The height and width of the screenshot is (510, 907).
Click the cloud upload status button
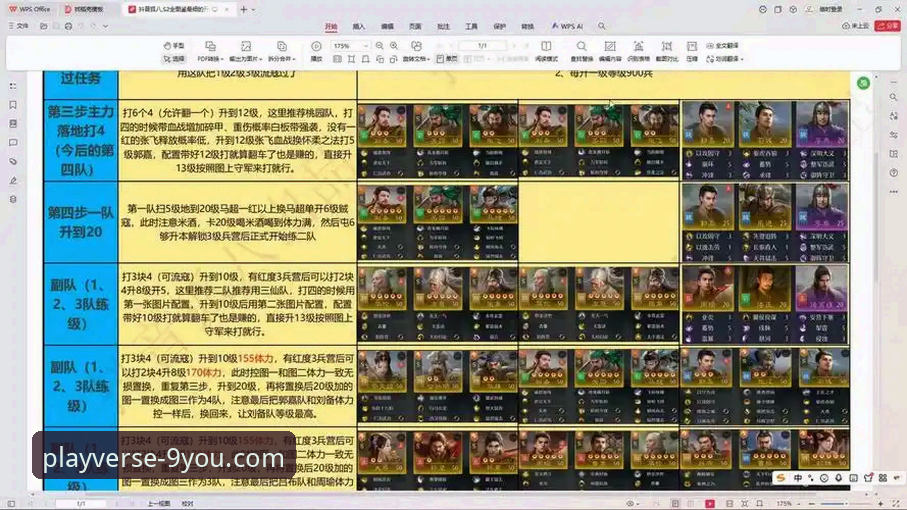(856, 26)
